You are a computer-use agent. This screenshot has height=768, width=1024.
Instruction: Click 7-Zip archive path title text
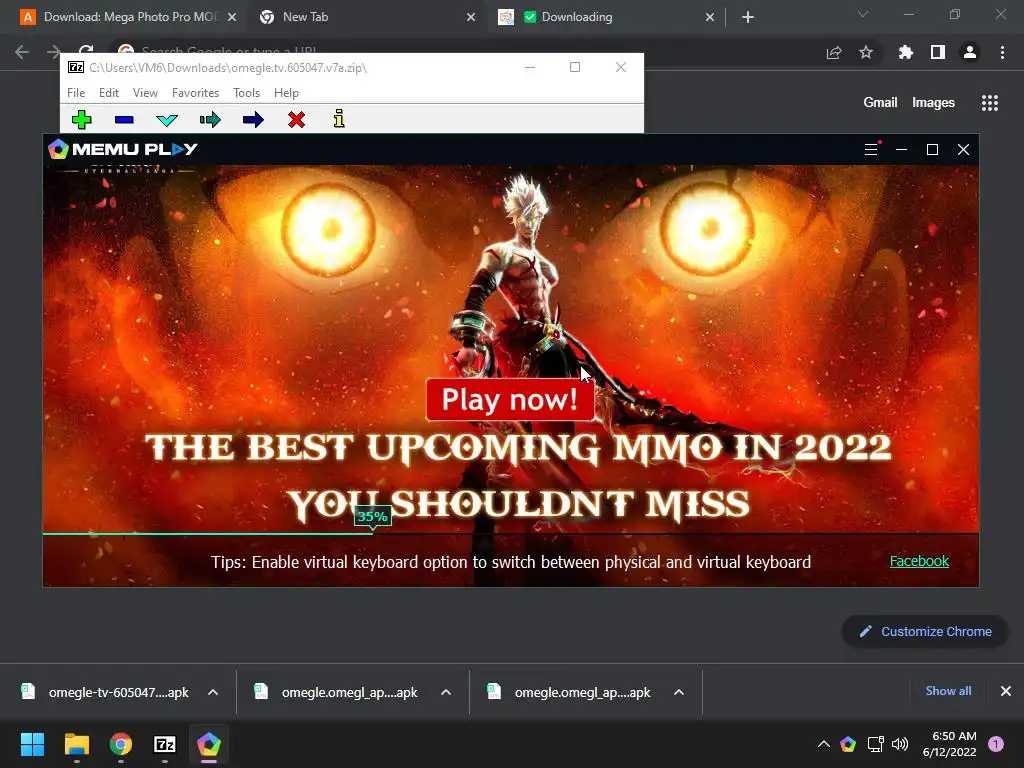(228, 67)
